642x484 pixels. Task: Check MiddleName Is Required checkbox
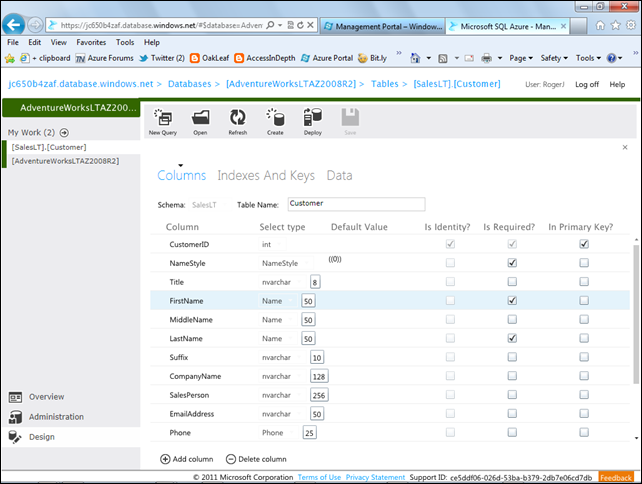(512, 319)
